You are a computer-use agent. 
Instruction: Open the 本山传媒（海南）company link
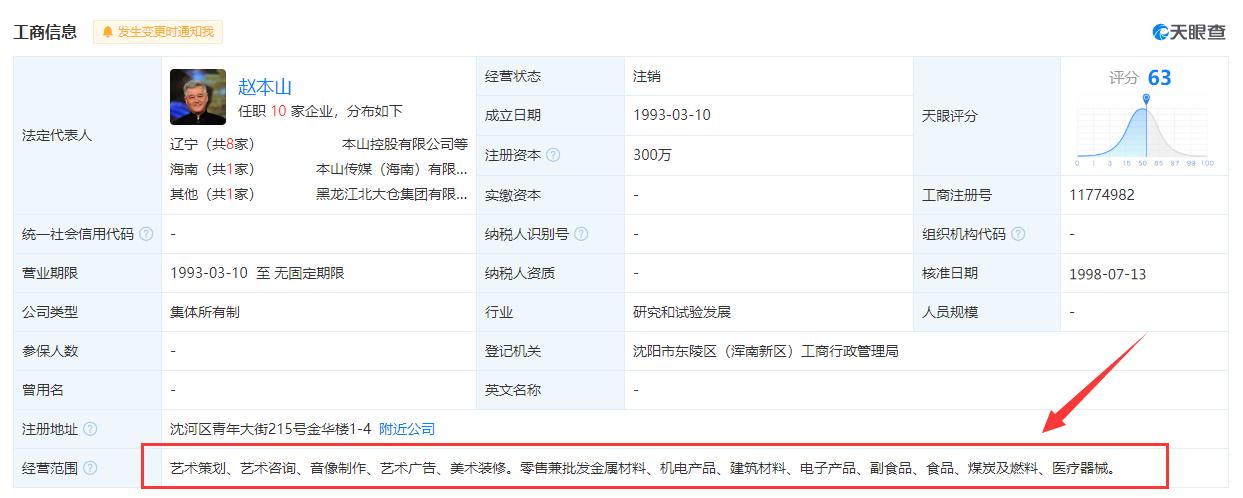[x=391, y=169]
